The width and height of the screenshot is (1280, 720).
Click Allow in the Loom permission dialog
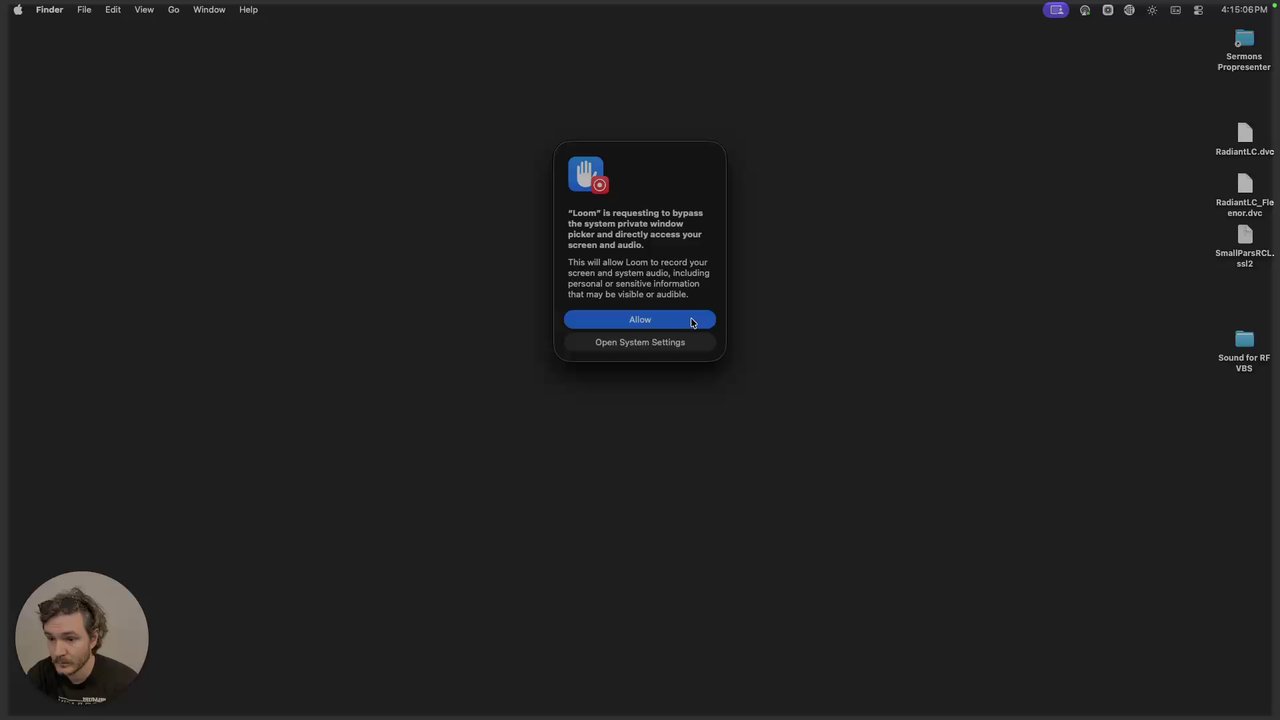[x=640, y=320]
